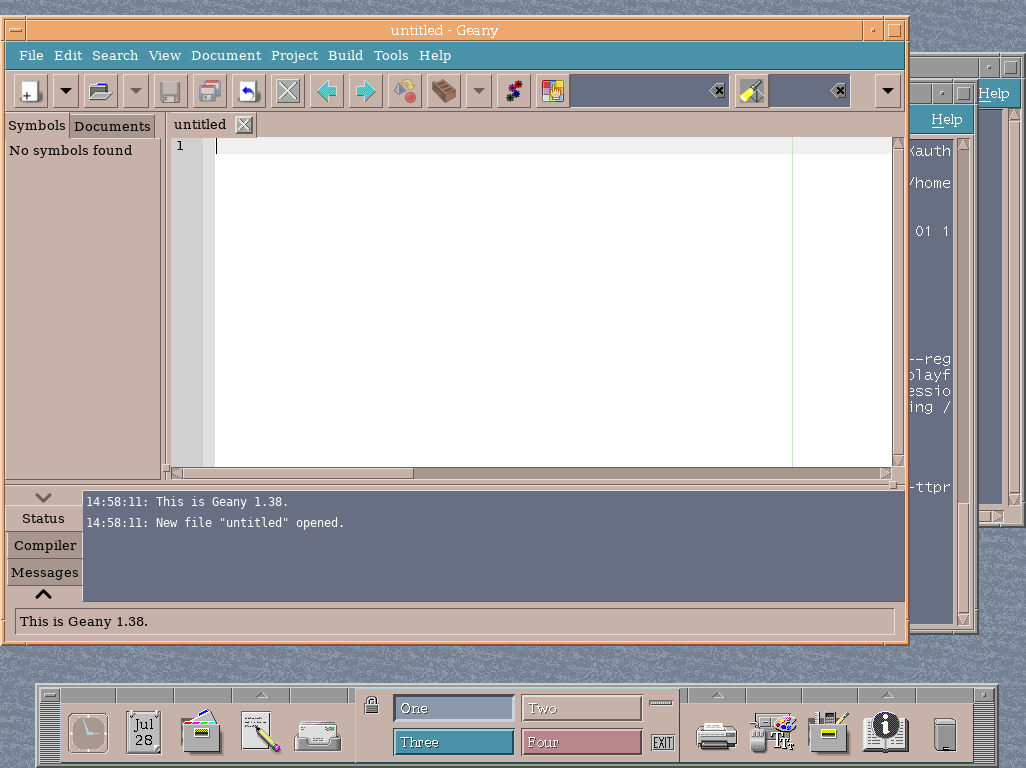Image resolution: width=1026 pixels, height=768 pixels.
Task: Save all open files
Action: [207, 91]
